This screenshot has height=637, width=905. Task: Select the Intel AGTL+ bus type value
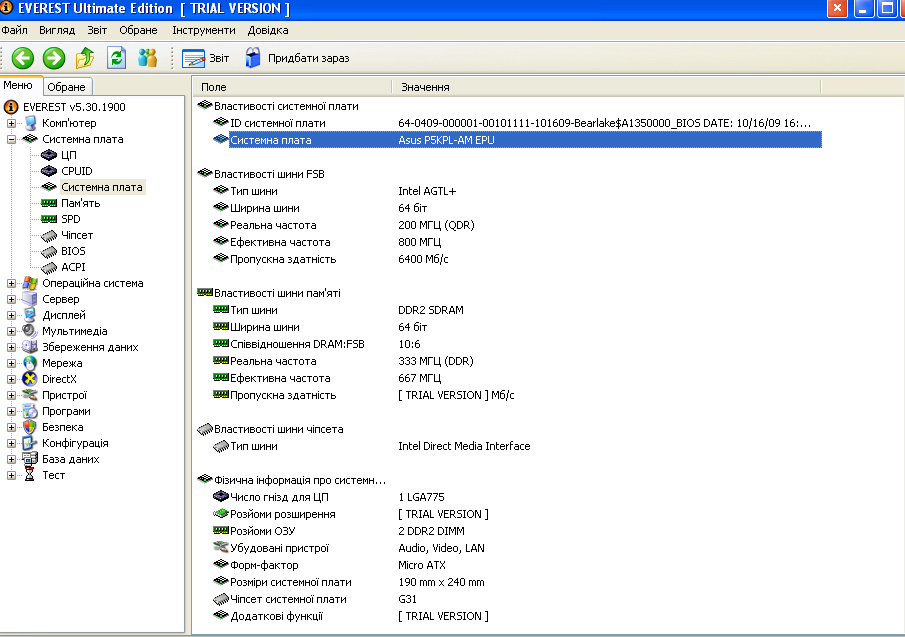click(x=427, y=191)
